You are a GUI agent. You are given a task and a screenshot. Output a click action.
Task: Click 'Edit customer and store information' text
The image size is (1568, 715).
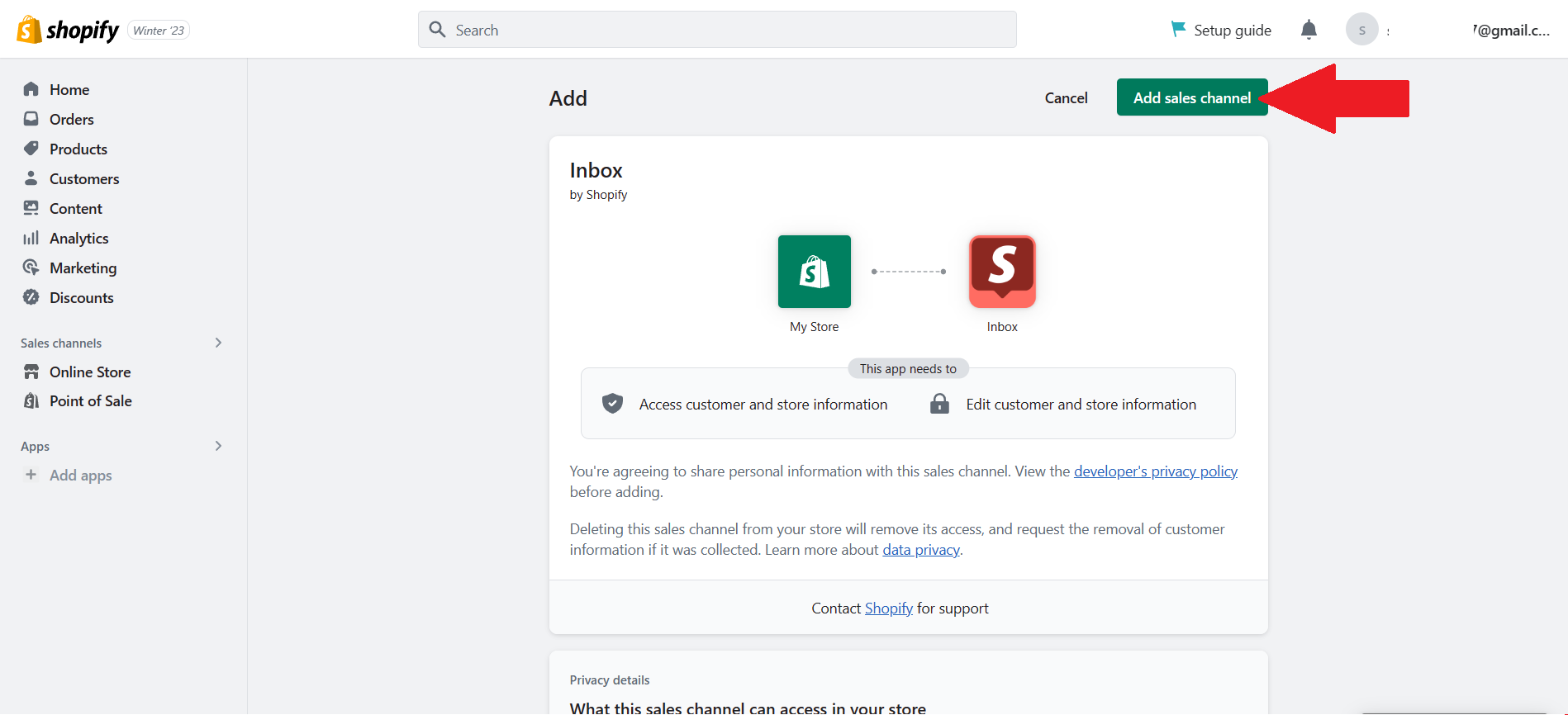1081,405
